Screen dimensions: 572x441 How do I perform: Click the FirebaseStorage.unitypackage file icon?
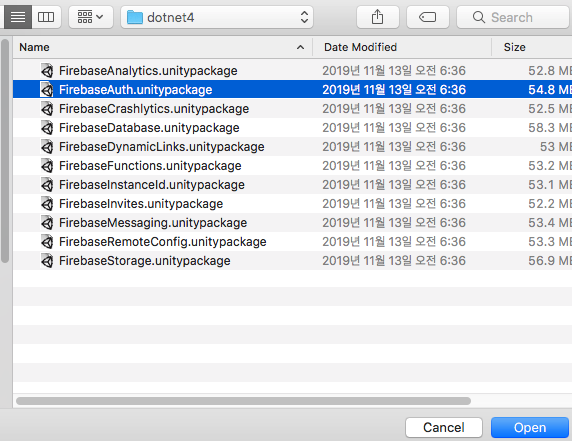pyautogui.click(x=47, y=260)
